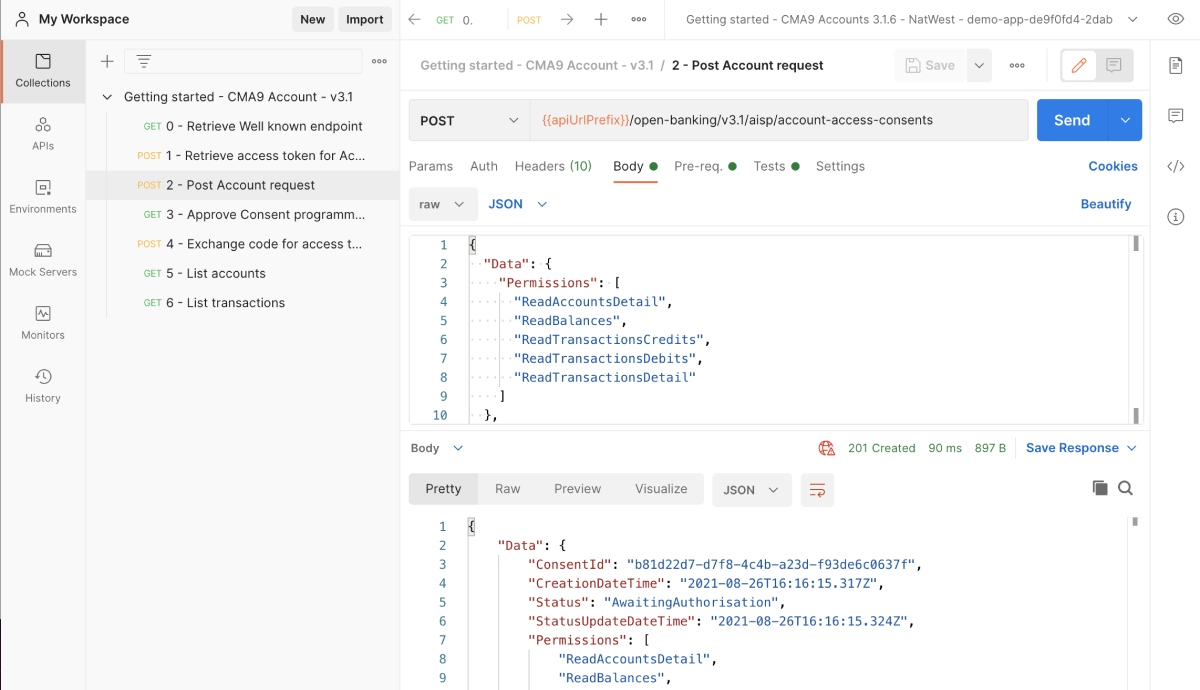Select the Visualize response view

661,489
